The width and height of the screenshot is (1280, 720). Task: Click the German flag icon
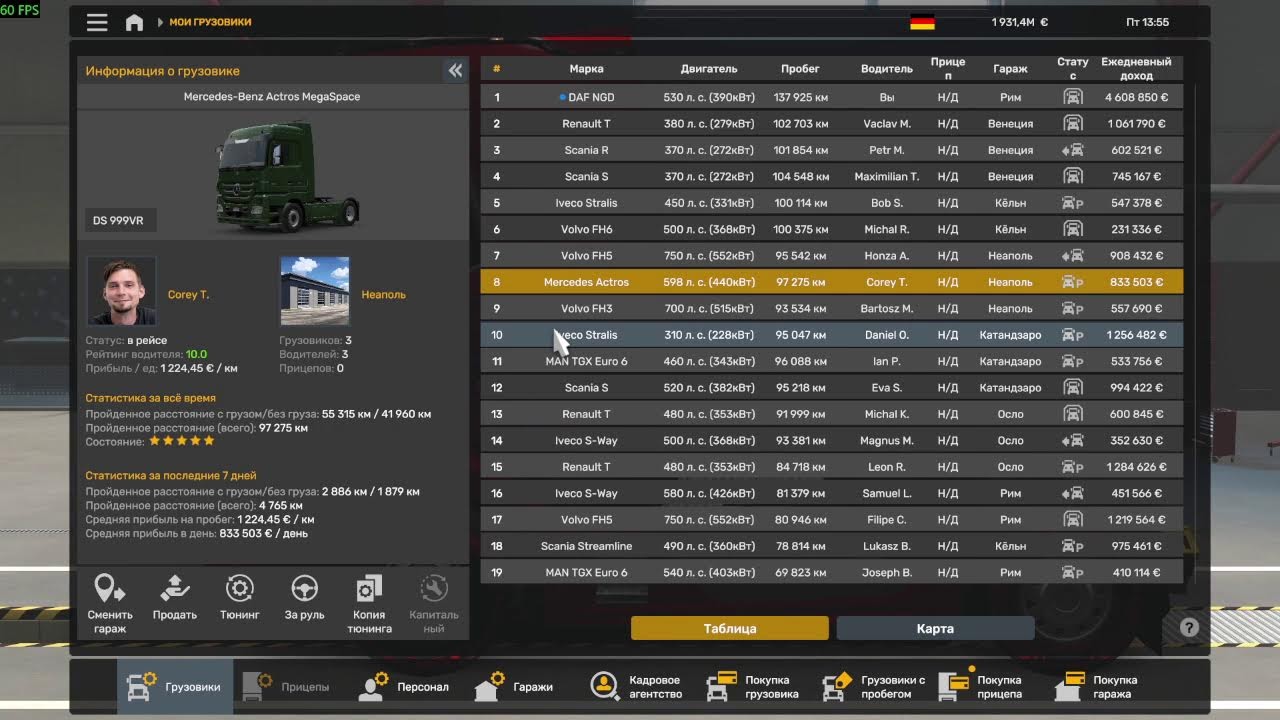click(x=922, y=22)
